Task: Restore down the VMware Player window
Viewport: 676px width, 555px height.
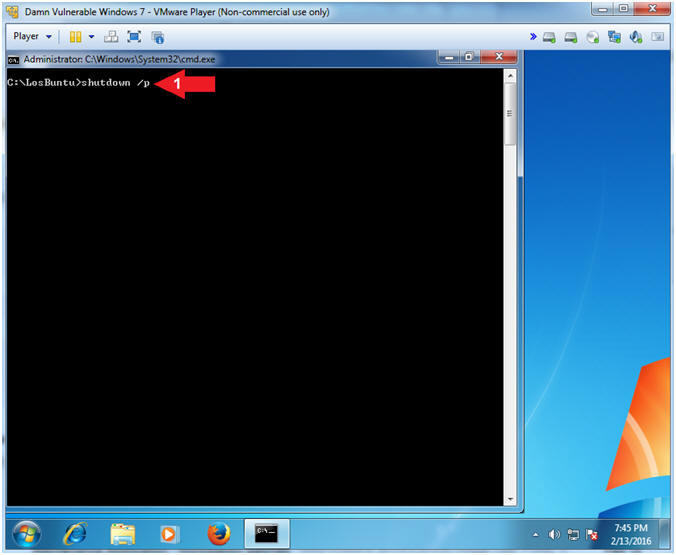Action: (623, 8)
